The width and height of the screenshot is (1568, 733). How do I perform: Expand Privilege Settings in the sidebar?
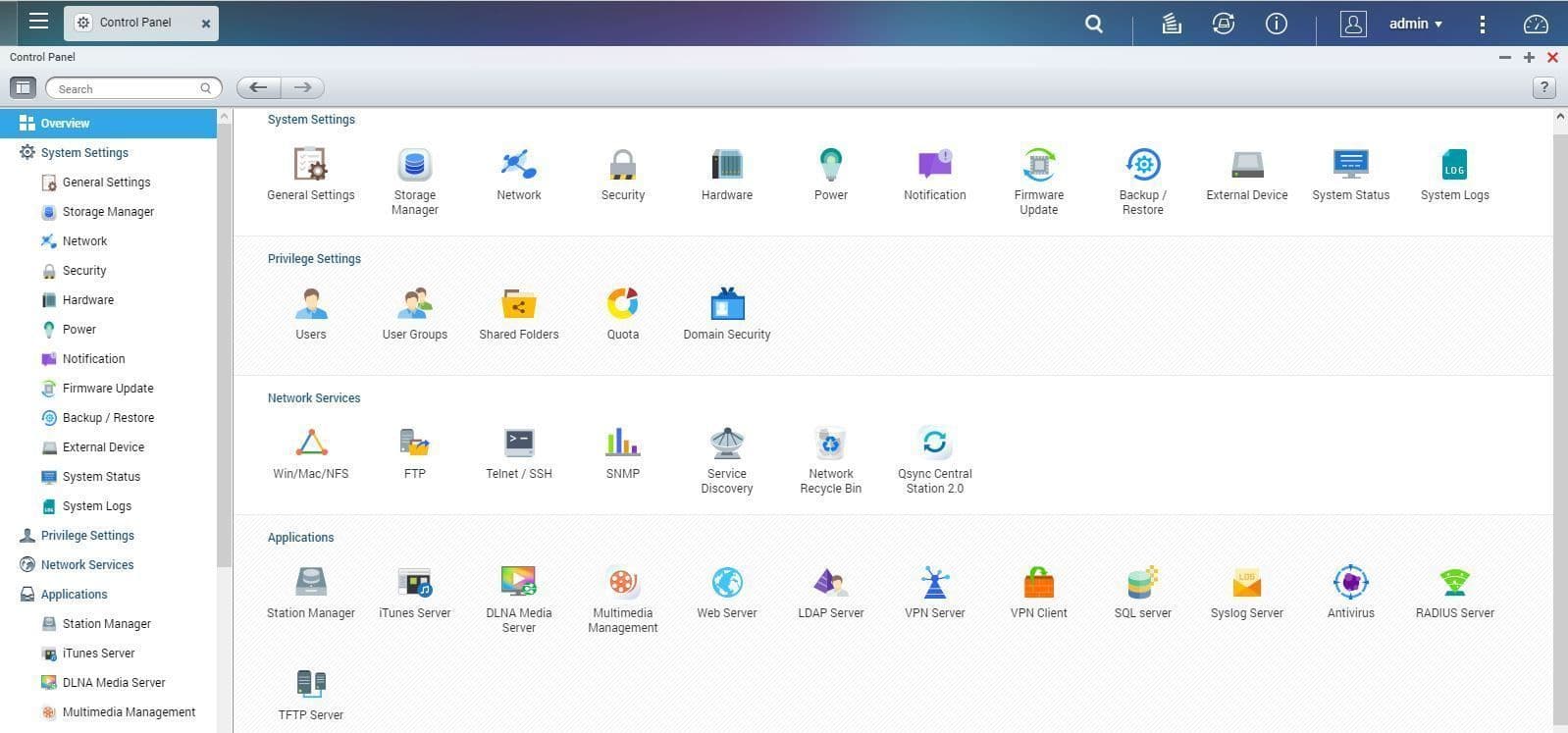click(87, 536)
